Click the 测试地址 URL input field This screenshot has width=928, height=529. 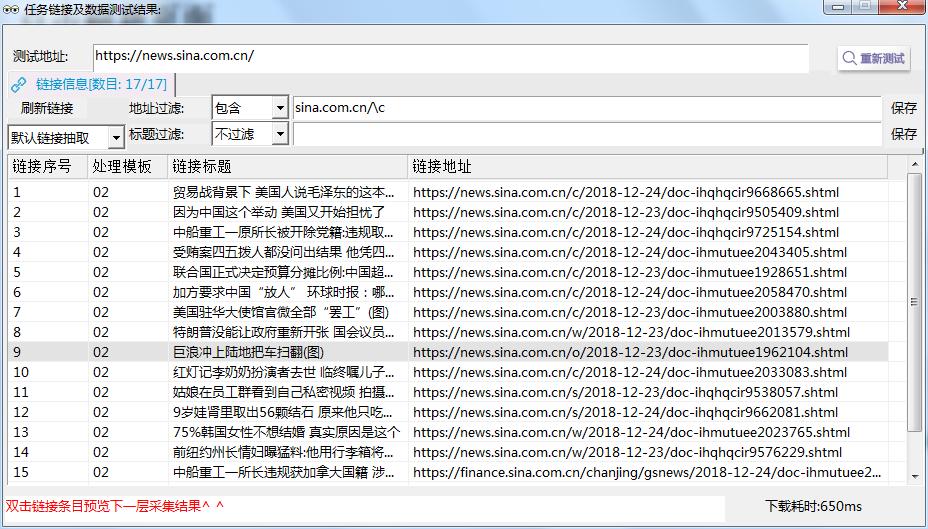coord(451,57)
